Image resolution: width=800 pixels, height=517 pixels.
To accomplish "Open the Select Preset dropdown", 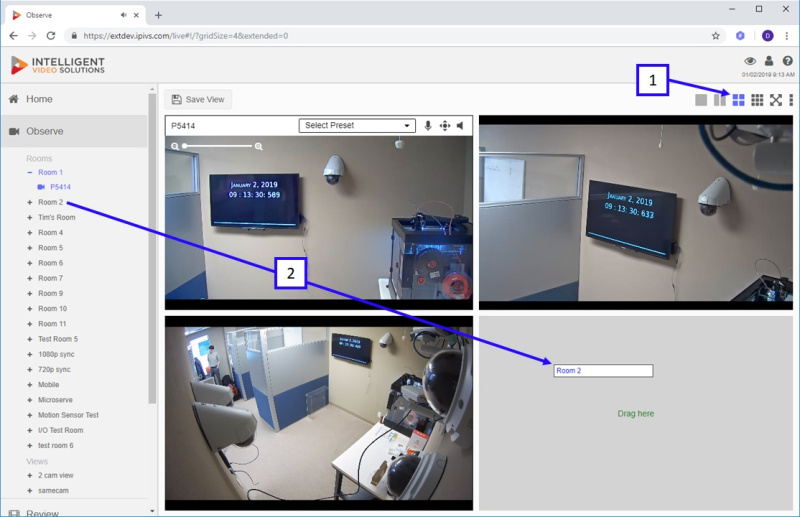I will click(x=357, y=126).
